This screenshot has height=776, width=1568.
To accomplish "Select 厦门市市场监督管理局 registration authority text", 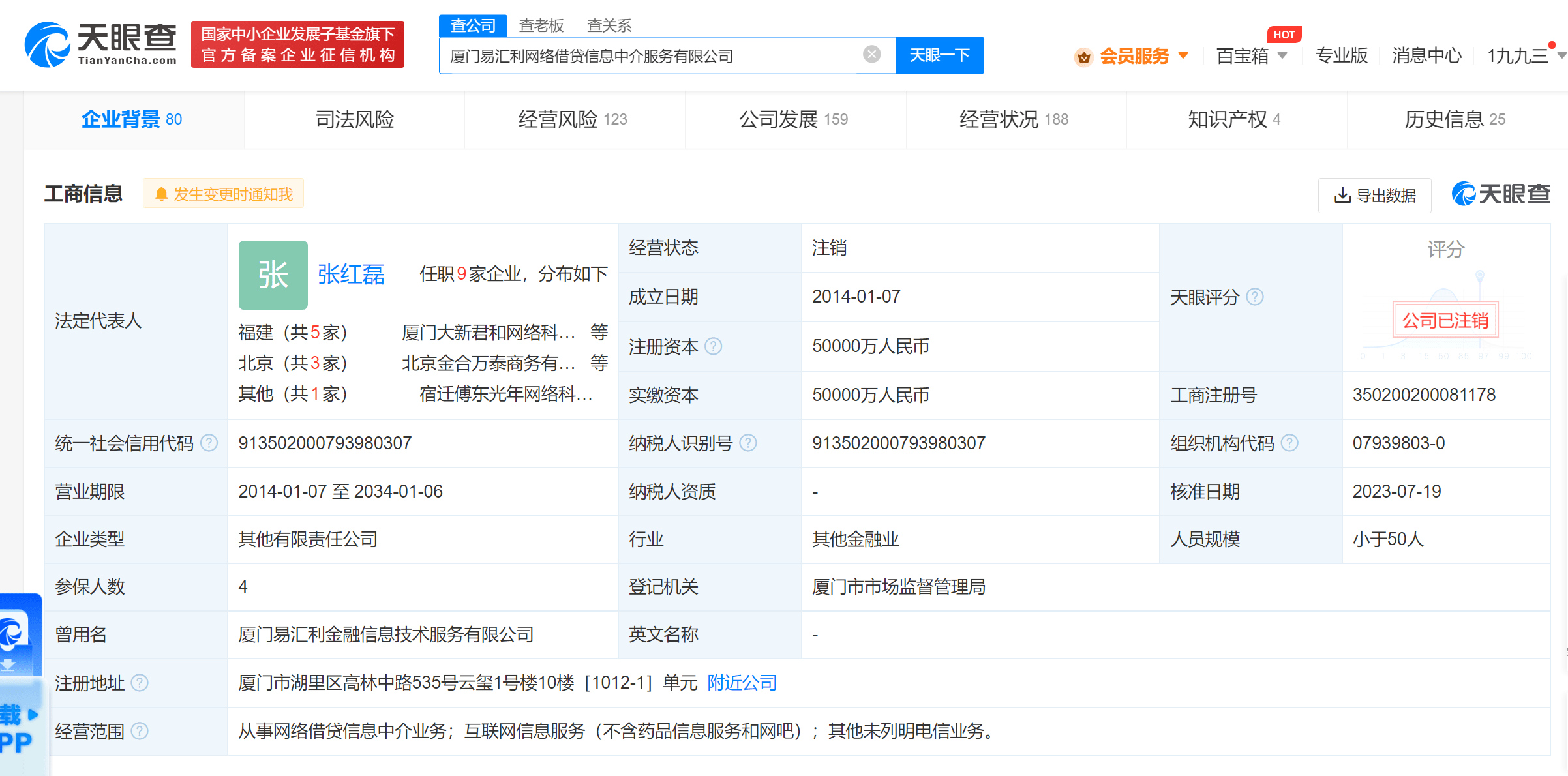I will coord(899,587).
